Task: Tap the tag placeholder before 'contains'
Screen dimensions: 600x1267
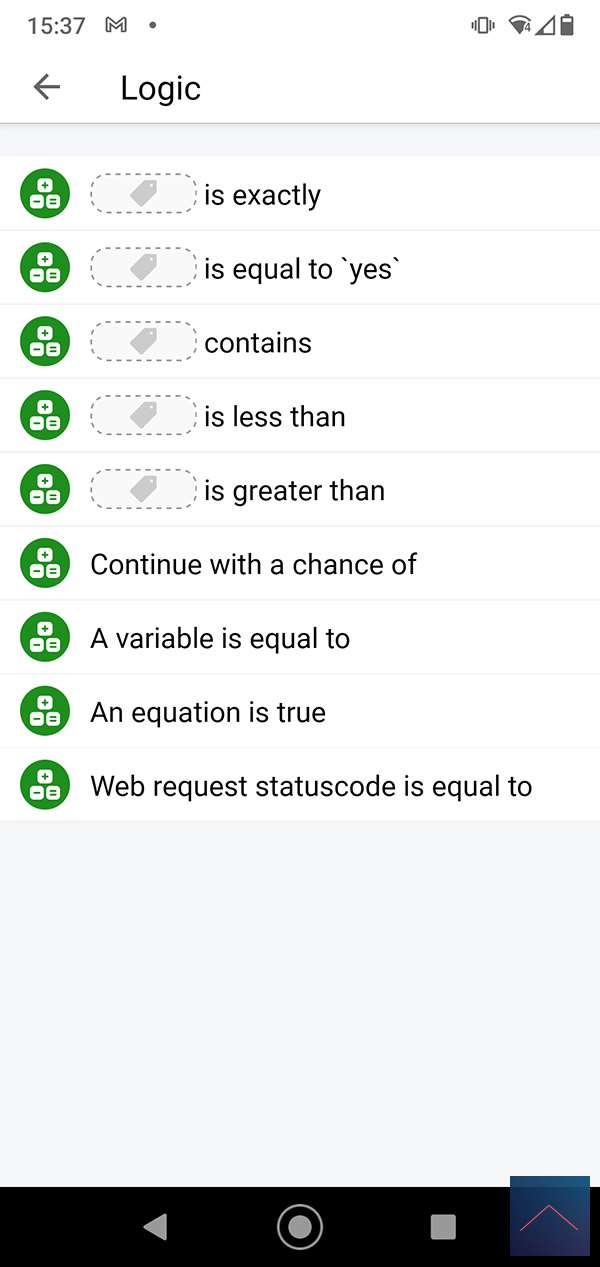Action: pyautogui.click(x=143, y=342)
